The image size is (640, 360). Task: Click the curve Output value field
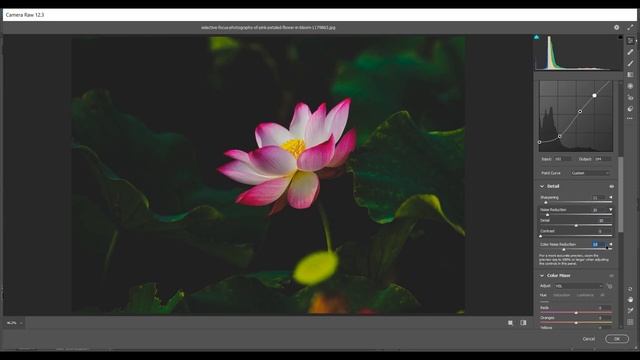point(602,159)
